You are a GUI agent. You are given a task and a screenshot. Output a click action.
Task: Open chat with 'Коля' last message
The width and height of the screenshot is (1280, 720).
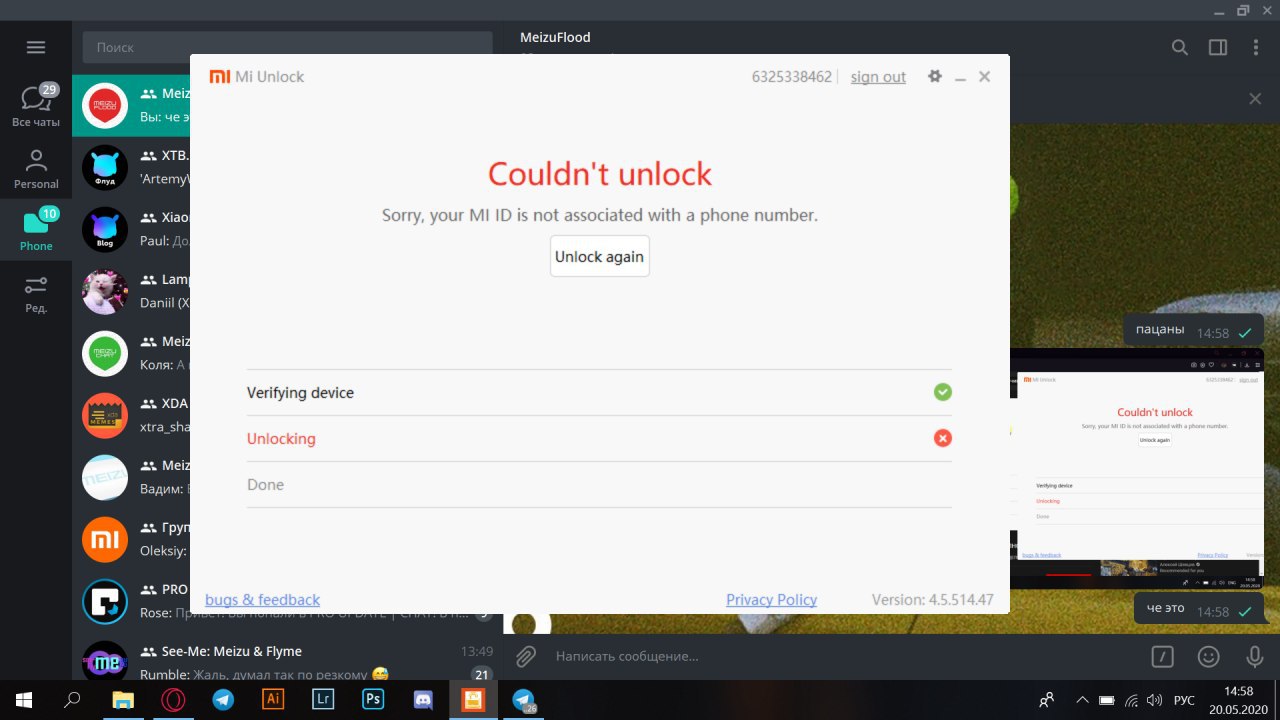pos(132,353)
